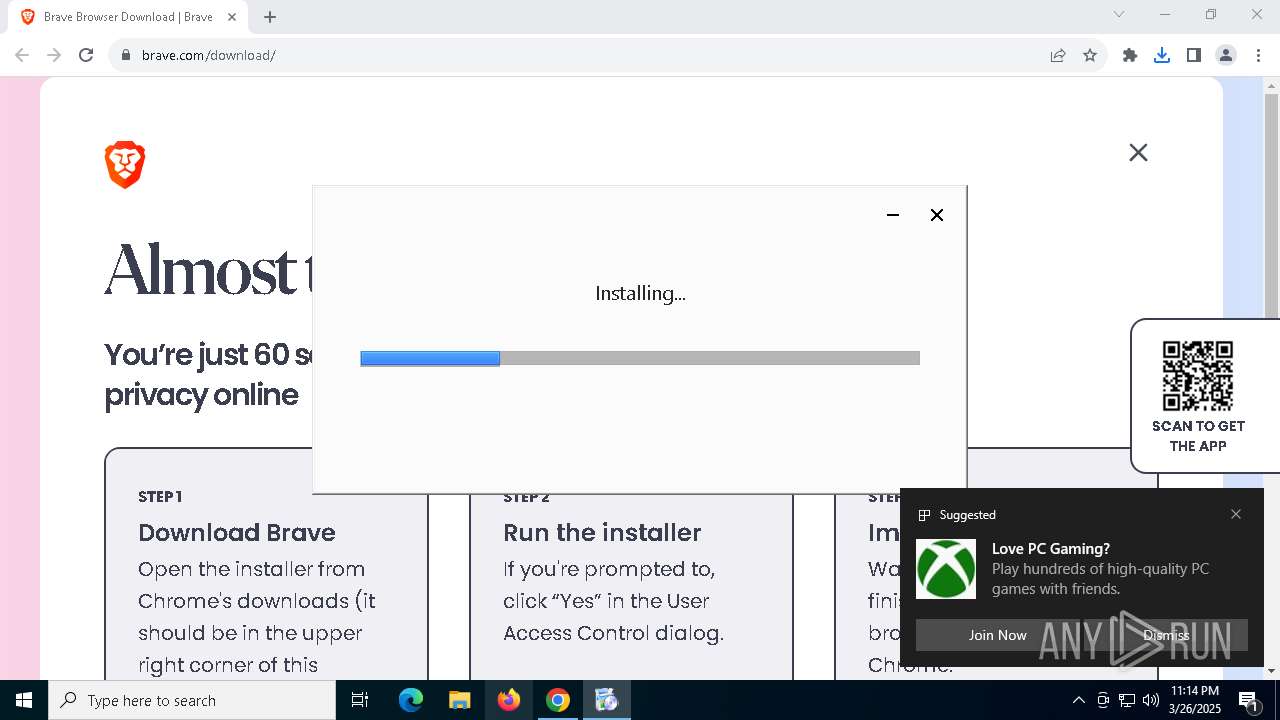
Task: Open the Windows Start menu
Action: click(x=24, y=700)
